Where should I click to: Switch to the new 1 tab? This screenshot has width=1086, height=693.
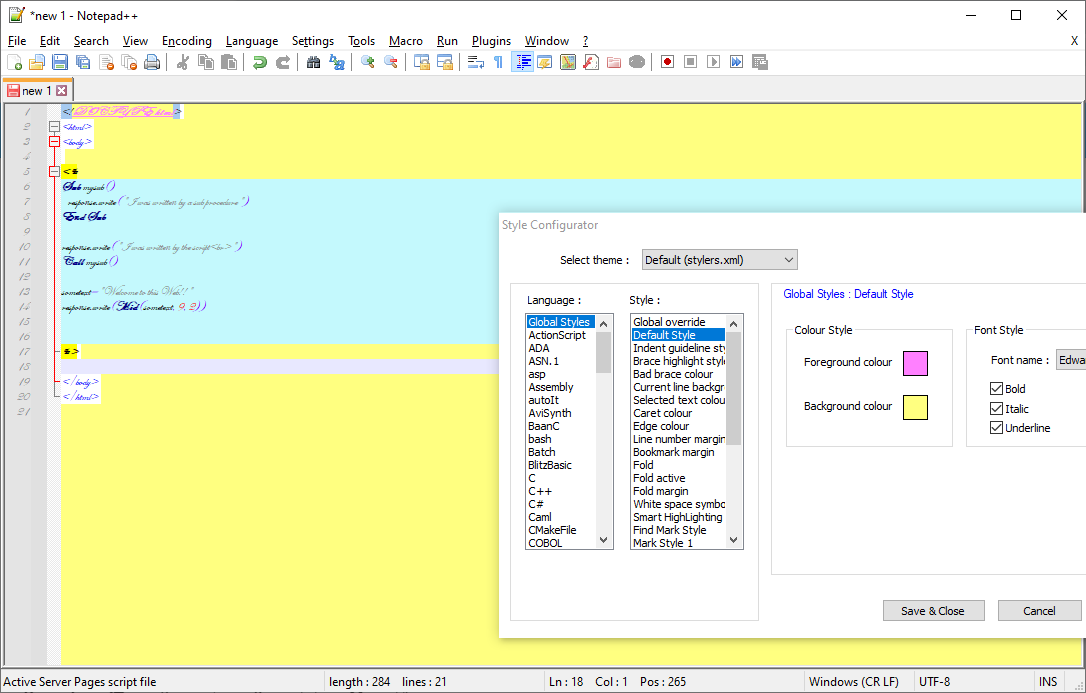[37, 91]
